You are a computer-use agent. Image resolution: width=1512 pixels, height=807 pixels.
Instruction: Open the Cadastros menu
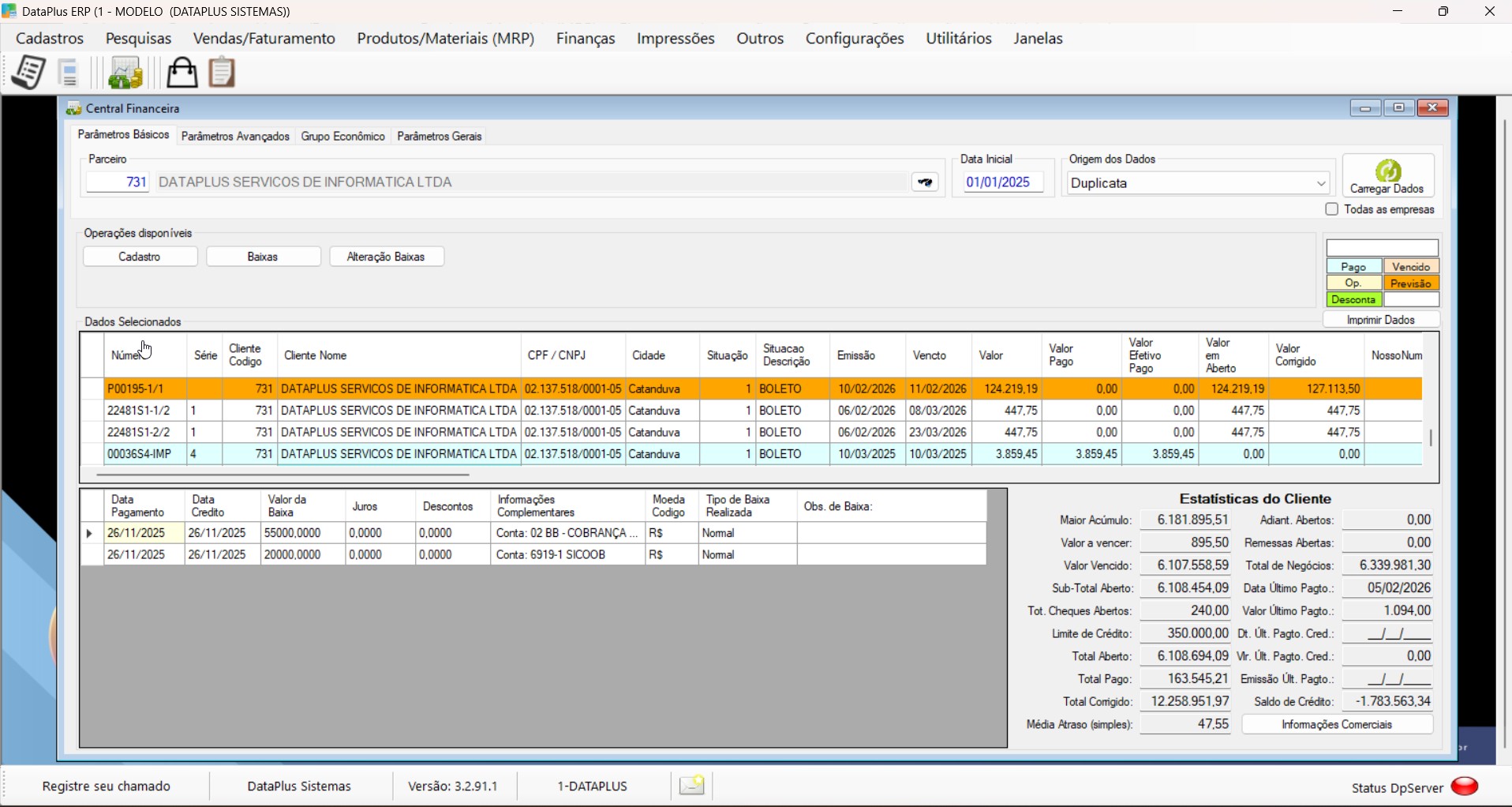tap(50, 39)
